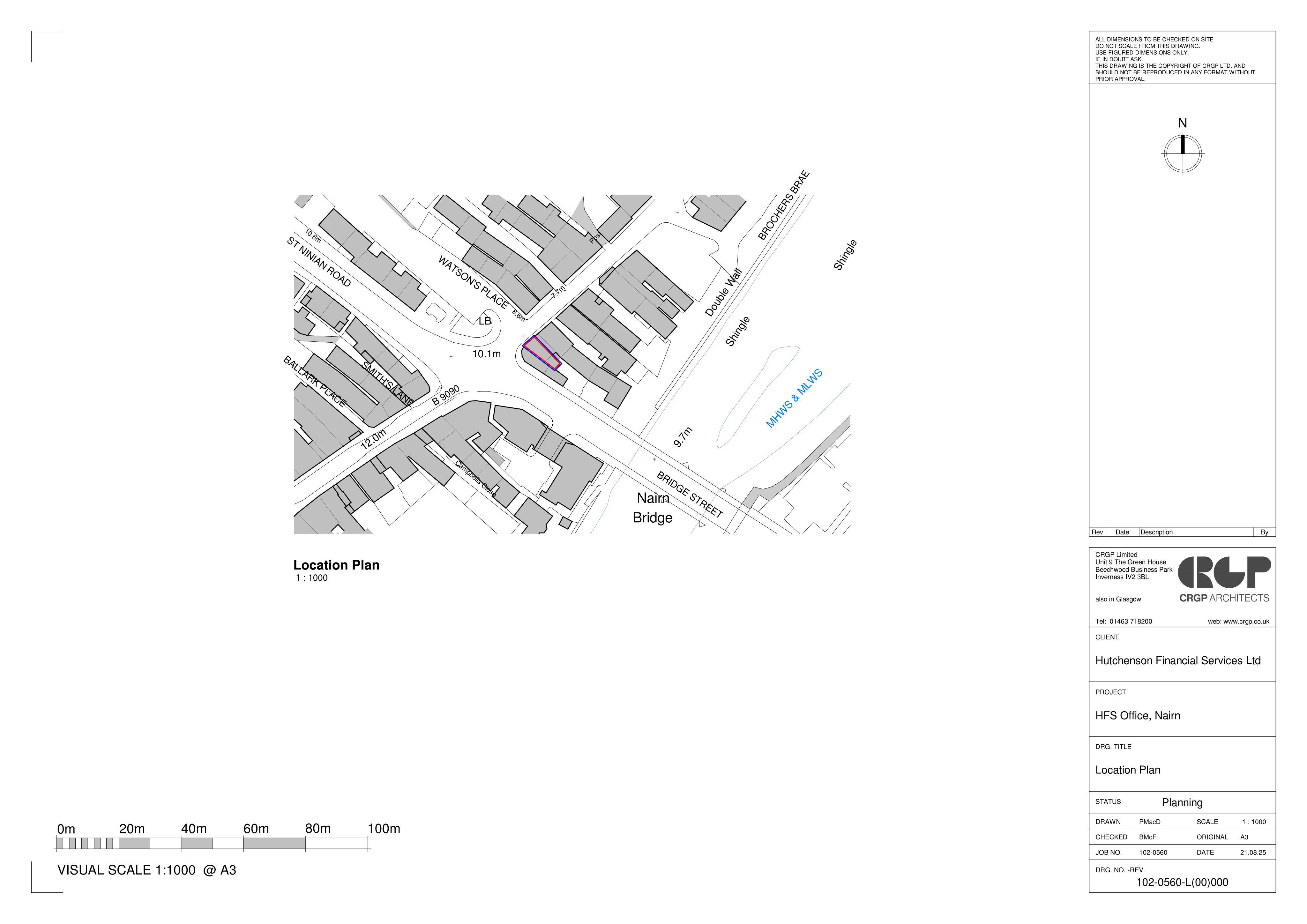
Task: Click the 'Description' revision column header
Action: pyautogui.click(x=1156, y=532)
